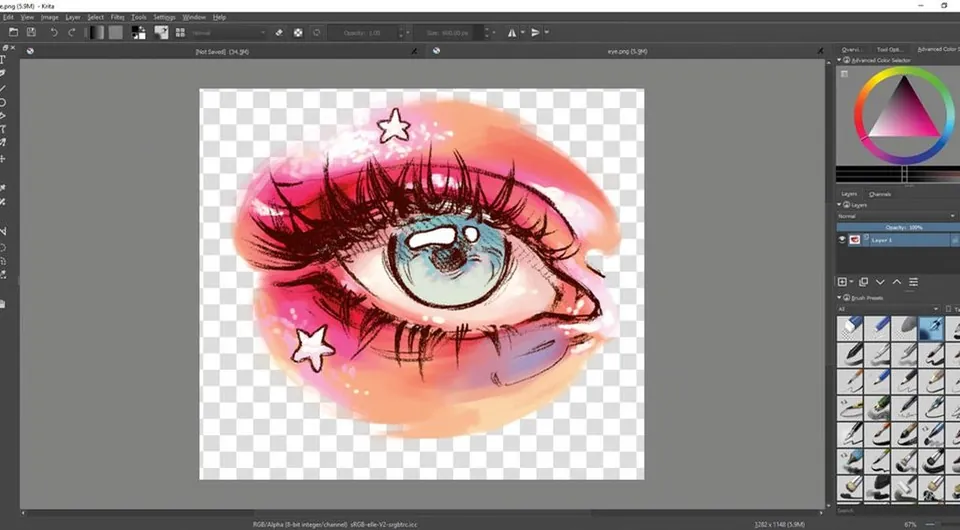Toggle horizontal mirror tool

pyautogui.click(x=511, y=32)
